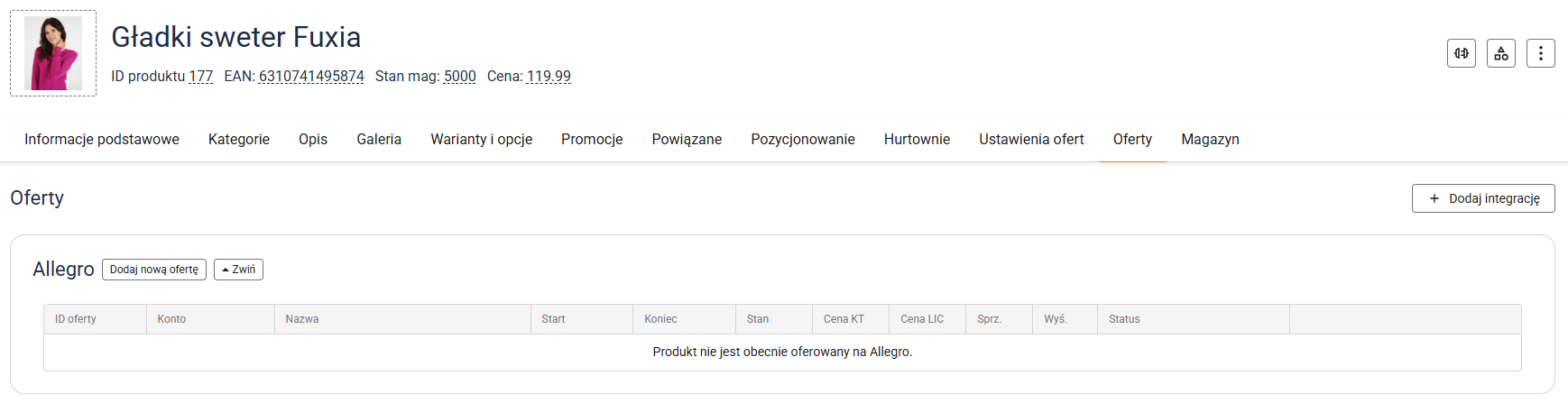1568x403 pixels.
Task: Click Dodaj nową ofertę button
Action: [154, 270]
